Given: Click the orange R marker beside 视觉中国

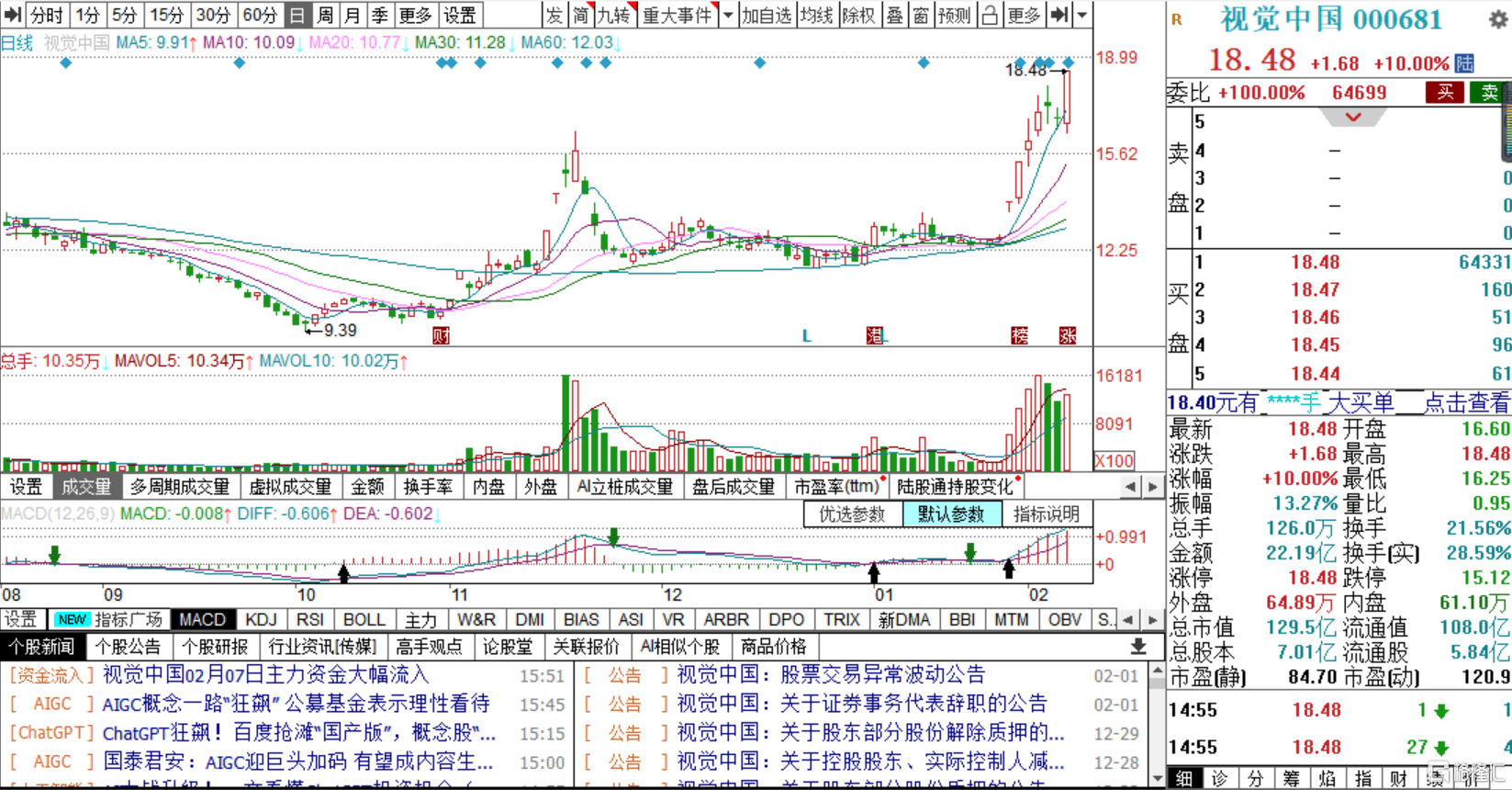Looking at the screenshot, I should (x=1177, y=19).
